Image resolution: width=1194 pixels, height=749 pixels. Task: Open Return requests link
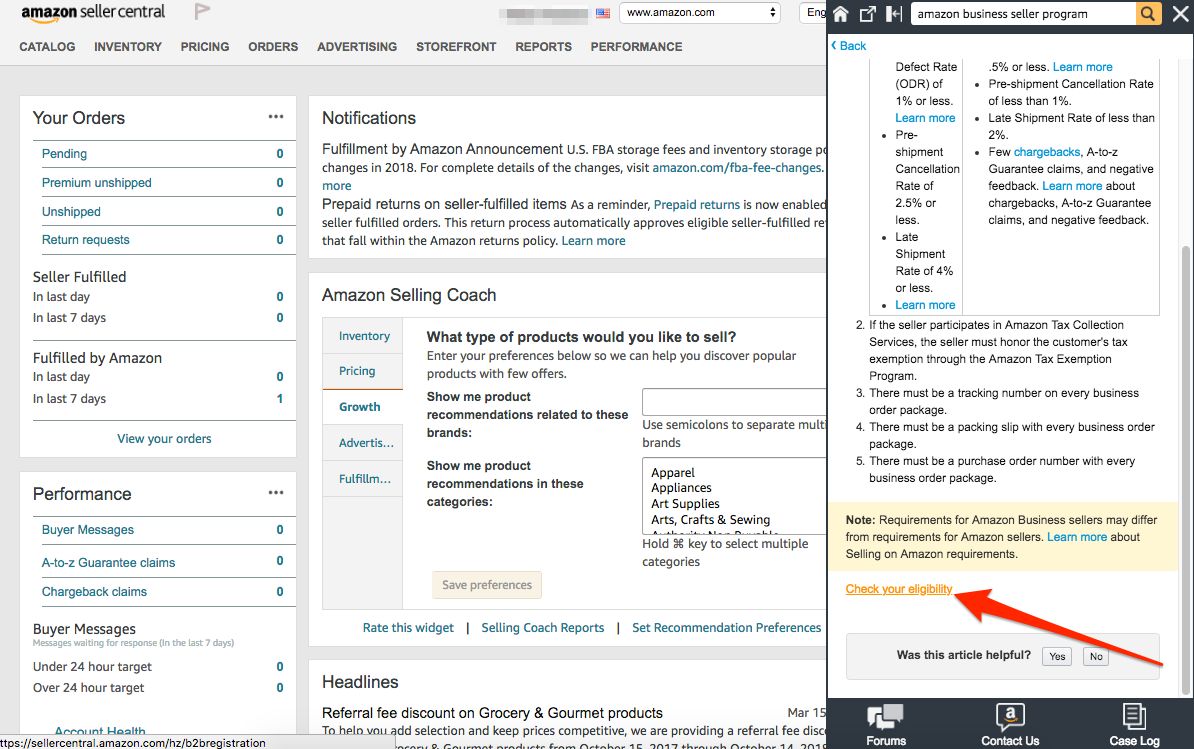[x=85, y=240]
